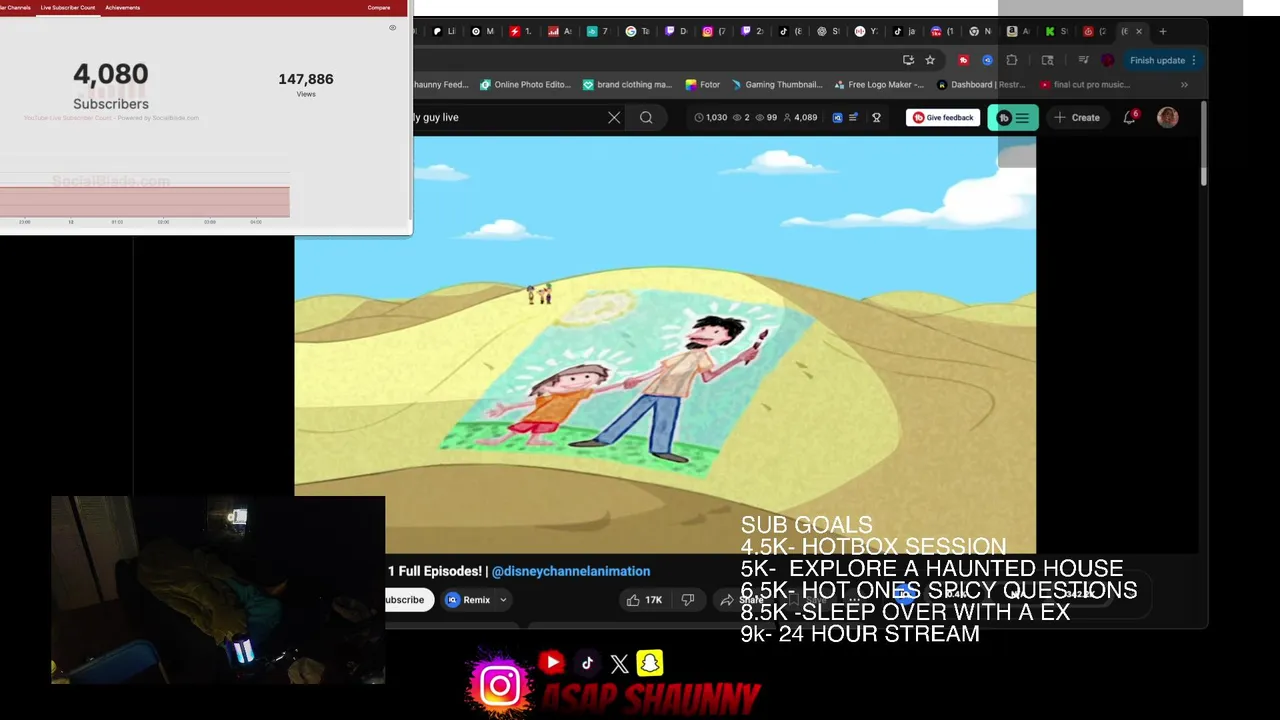Click Compare in the SocialBlade header

tap(379, 7)
